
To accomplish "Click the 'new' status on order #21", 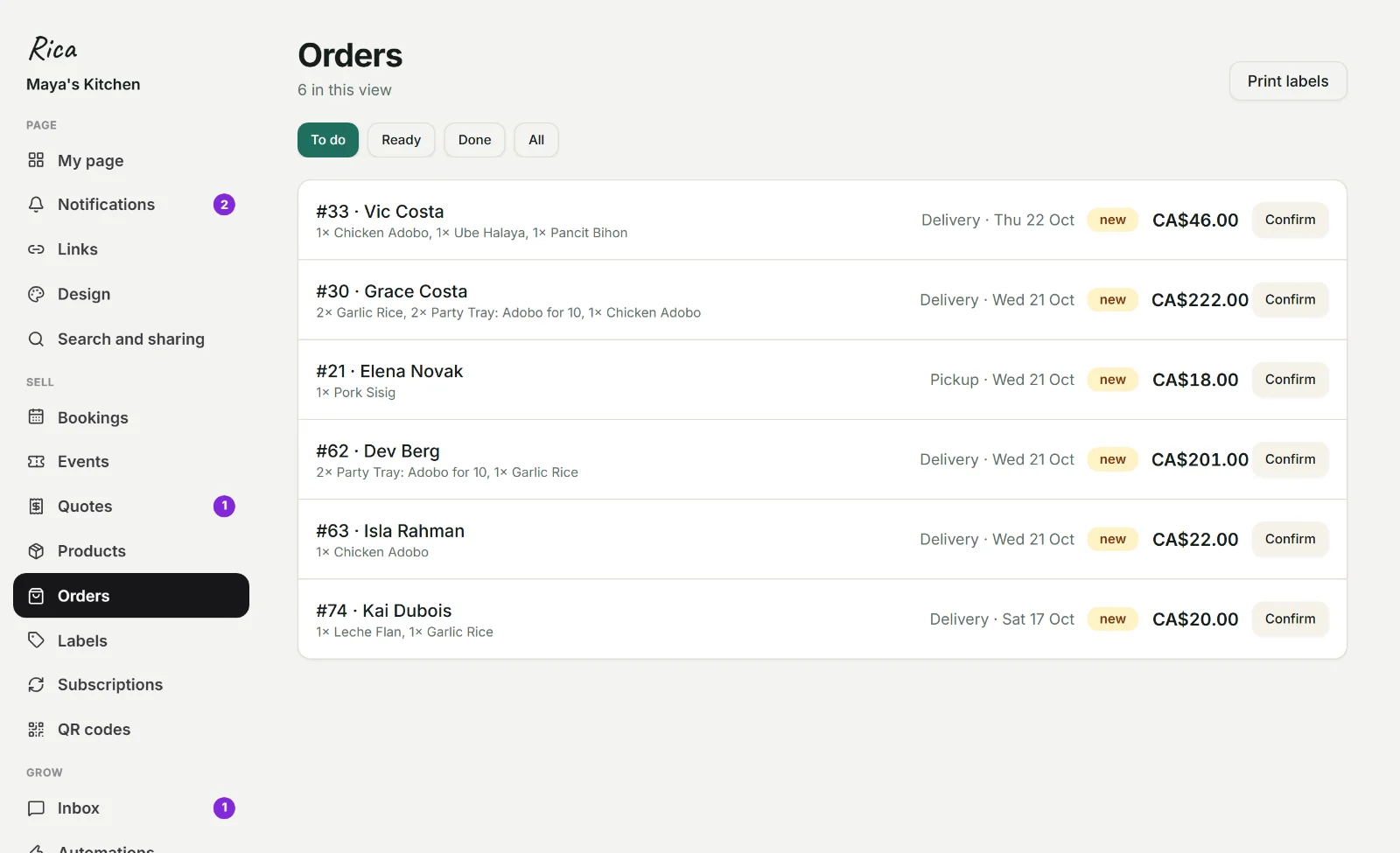I will point(1112,380).
